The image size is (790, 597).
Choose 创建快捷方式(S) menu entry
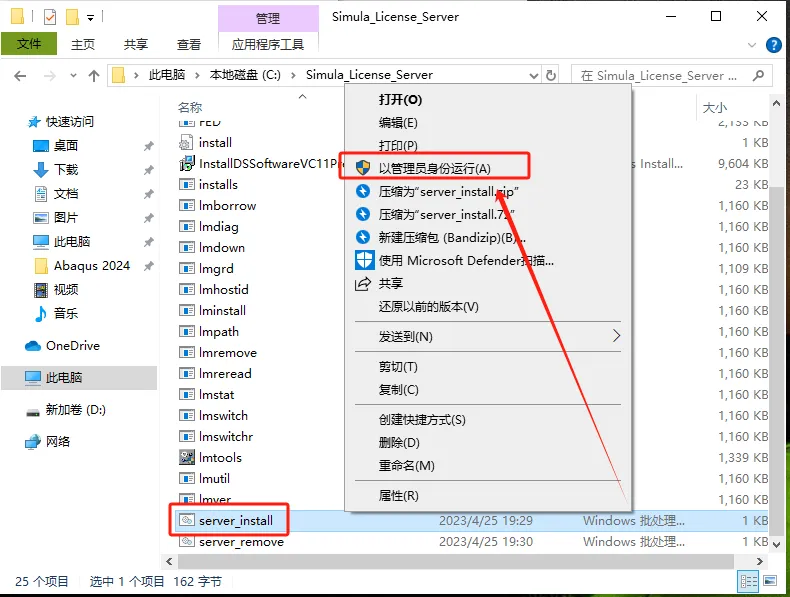click(x=422, y=420)
